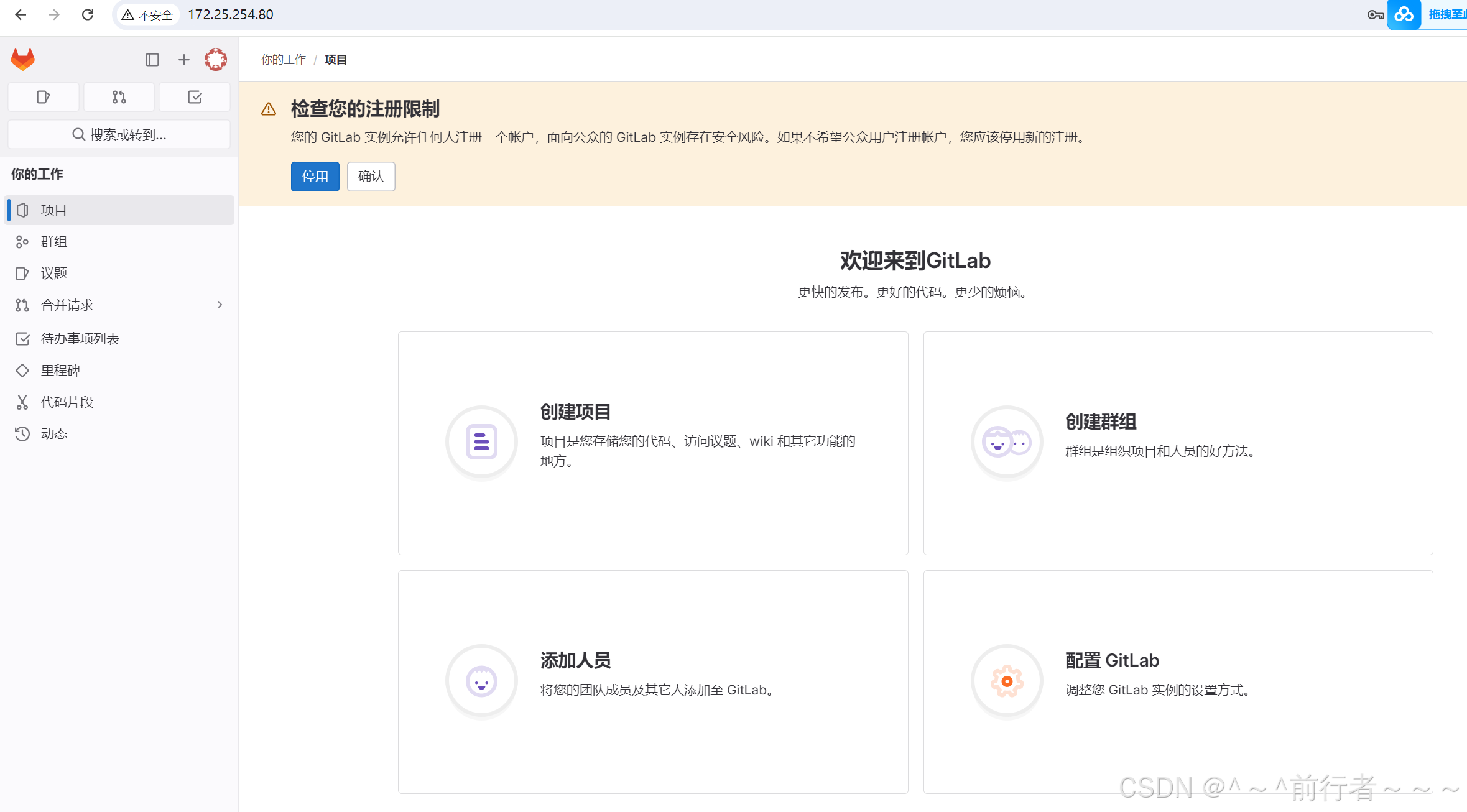Click the warning triangle in the banner
Screen dimensions: 1467x812
click(269, 109)
